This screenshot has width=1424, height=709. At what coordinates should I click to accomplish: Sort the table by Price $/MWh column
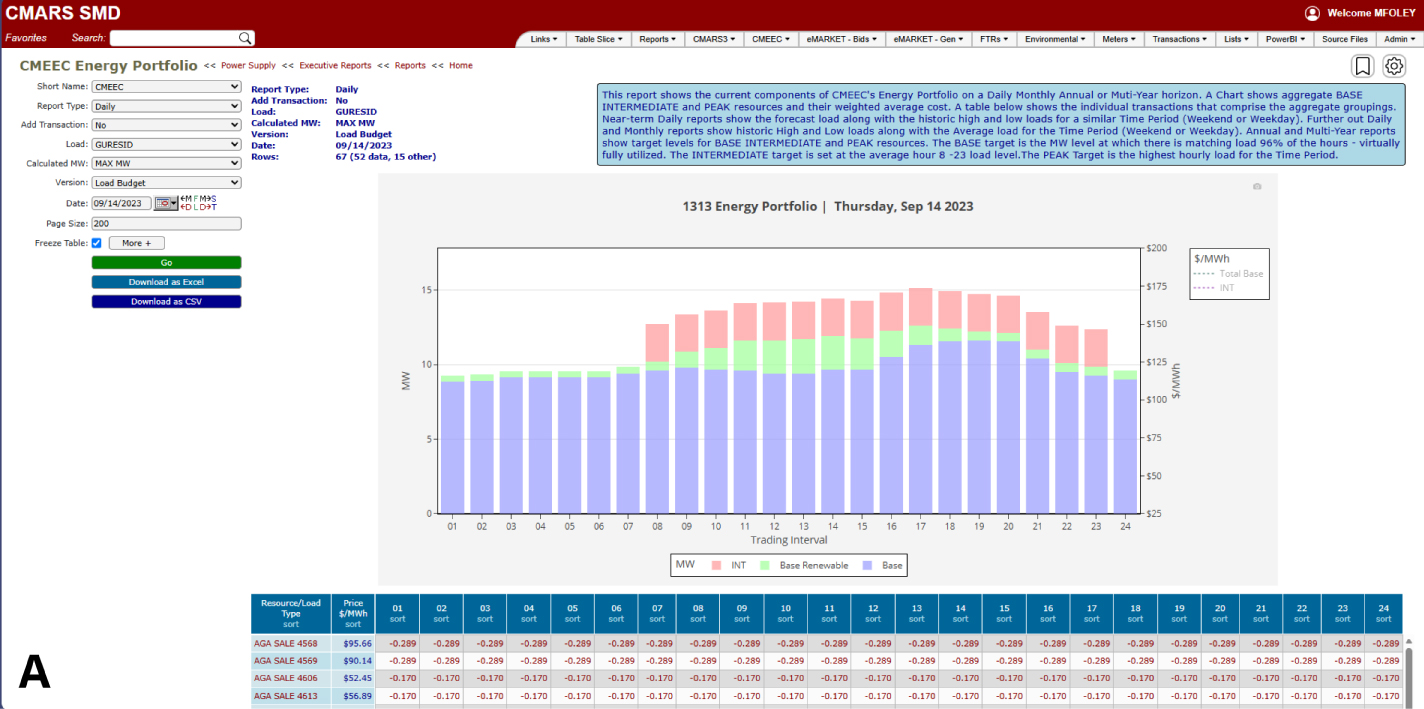[x=352, y=624]
